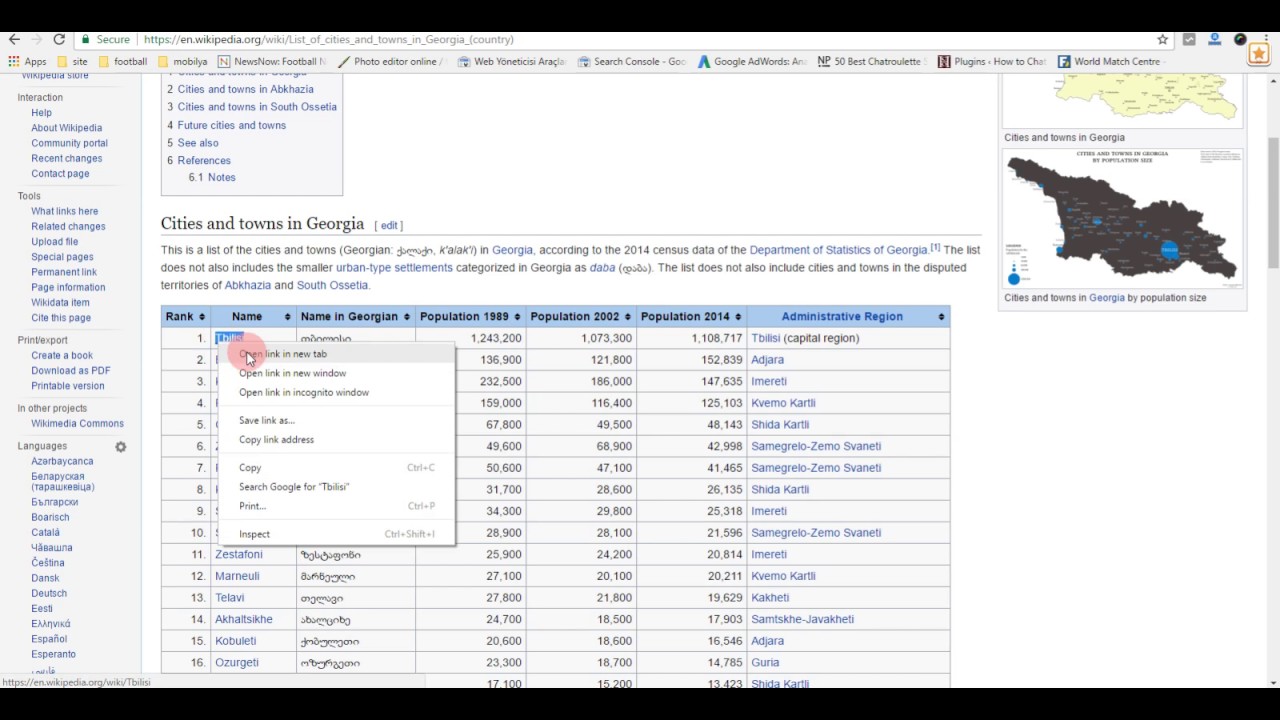Open the Abkhazia link in intro text
Screen dimensions: 1280x720
coord(247,285)
